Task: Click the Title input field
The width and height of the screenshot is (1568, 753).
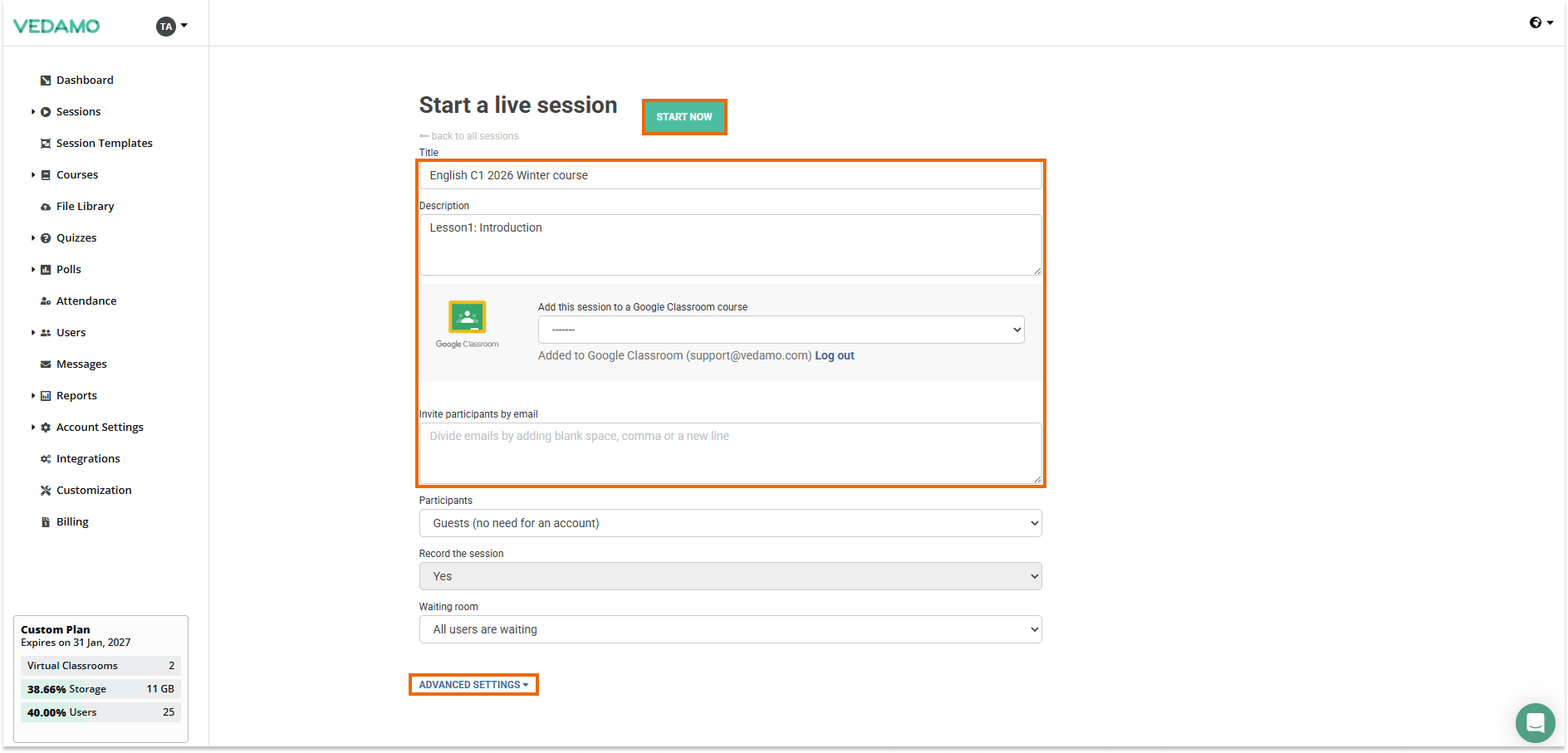Action: coord(730,175)
